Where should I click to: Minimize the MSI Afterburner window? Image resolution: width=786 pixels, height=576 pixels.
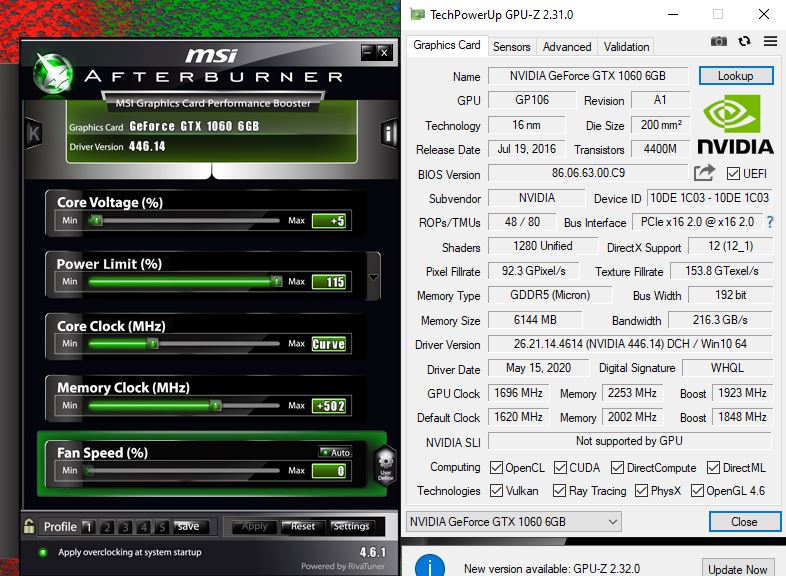[368, 52]
